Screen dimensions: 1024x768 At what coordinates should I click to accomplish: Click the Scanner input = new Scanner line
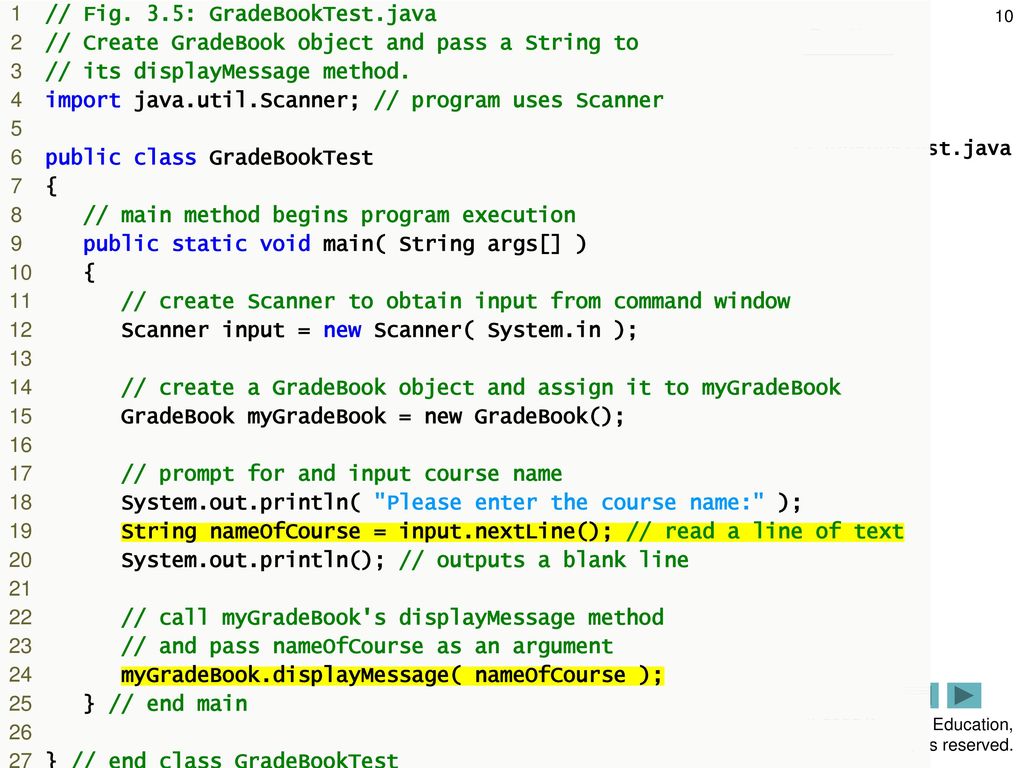378,330
